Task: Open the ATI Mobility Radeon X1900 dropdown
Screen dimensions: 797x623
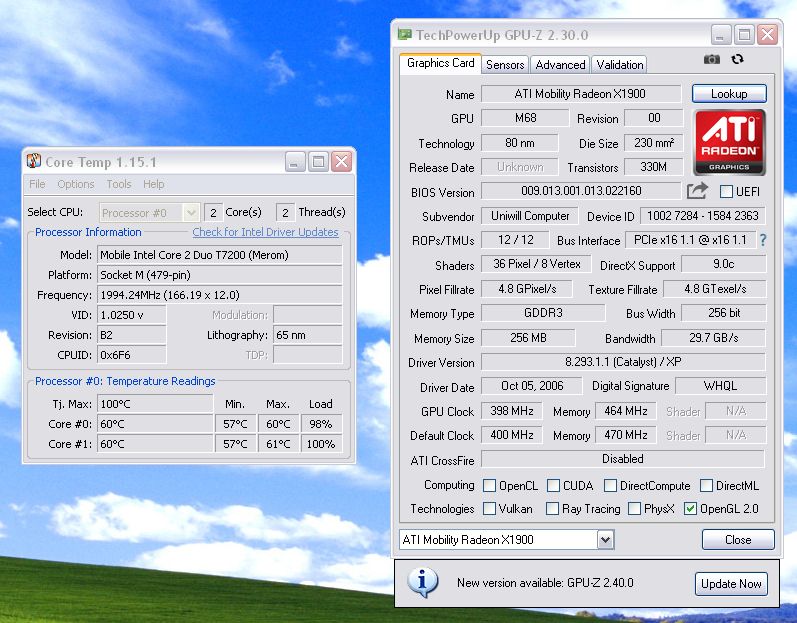Action: click(x=605, y=540)
